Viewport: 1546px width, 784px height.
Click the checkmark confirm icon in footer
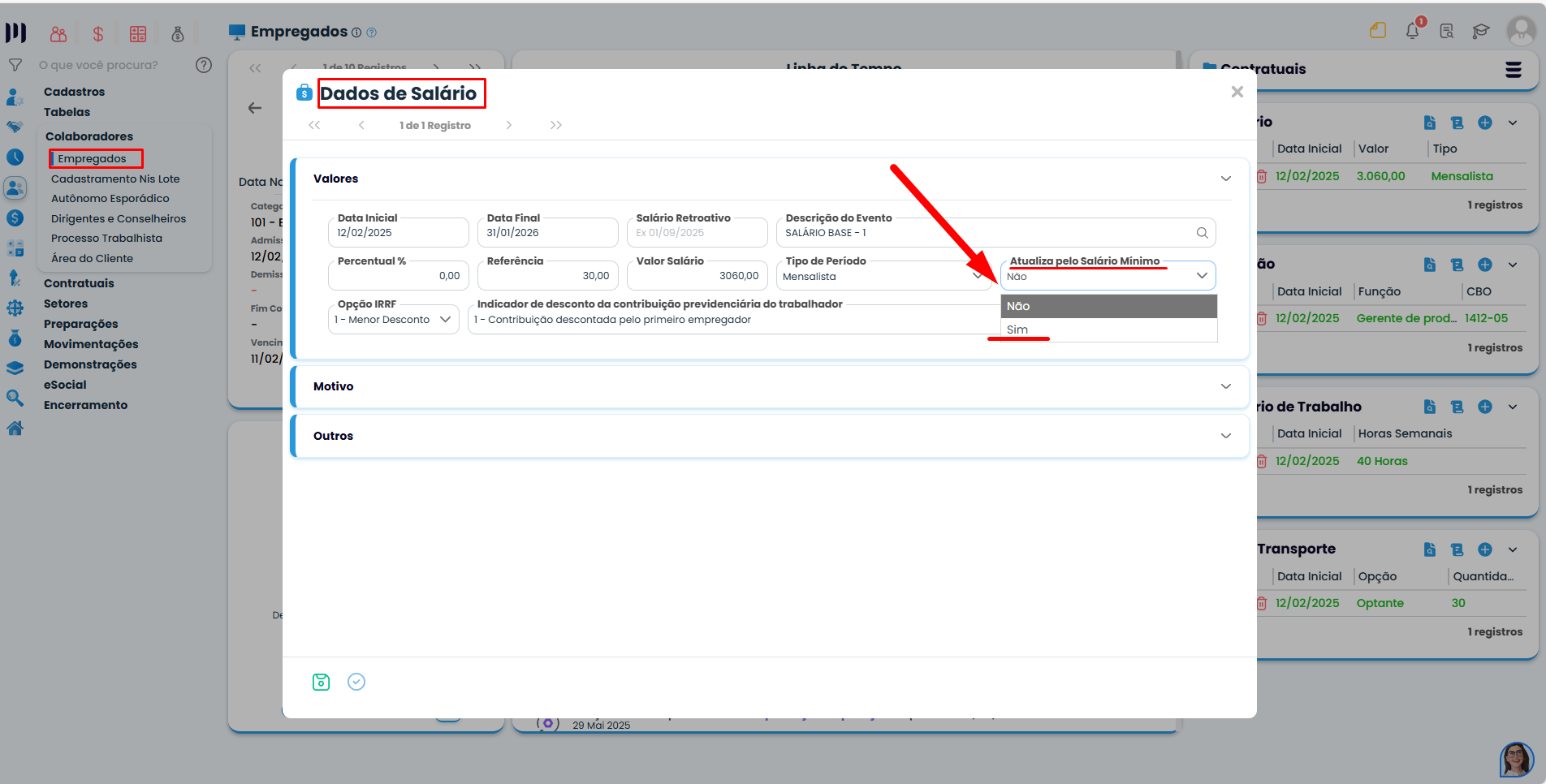tap(356, 682)
